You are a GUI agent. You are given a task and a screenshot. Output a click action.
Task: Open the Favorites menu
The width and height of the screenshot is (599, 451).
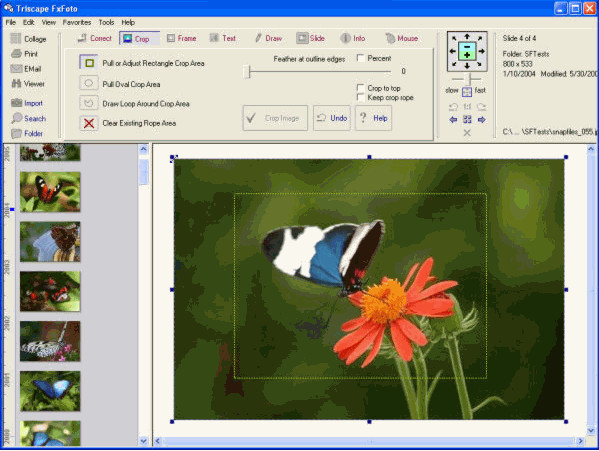[77, 23]
